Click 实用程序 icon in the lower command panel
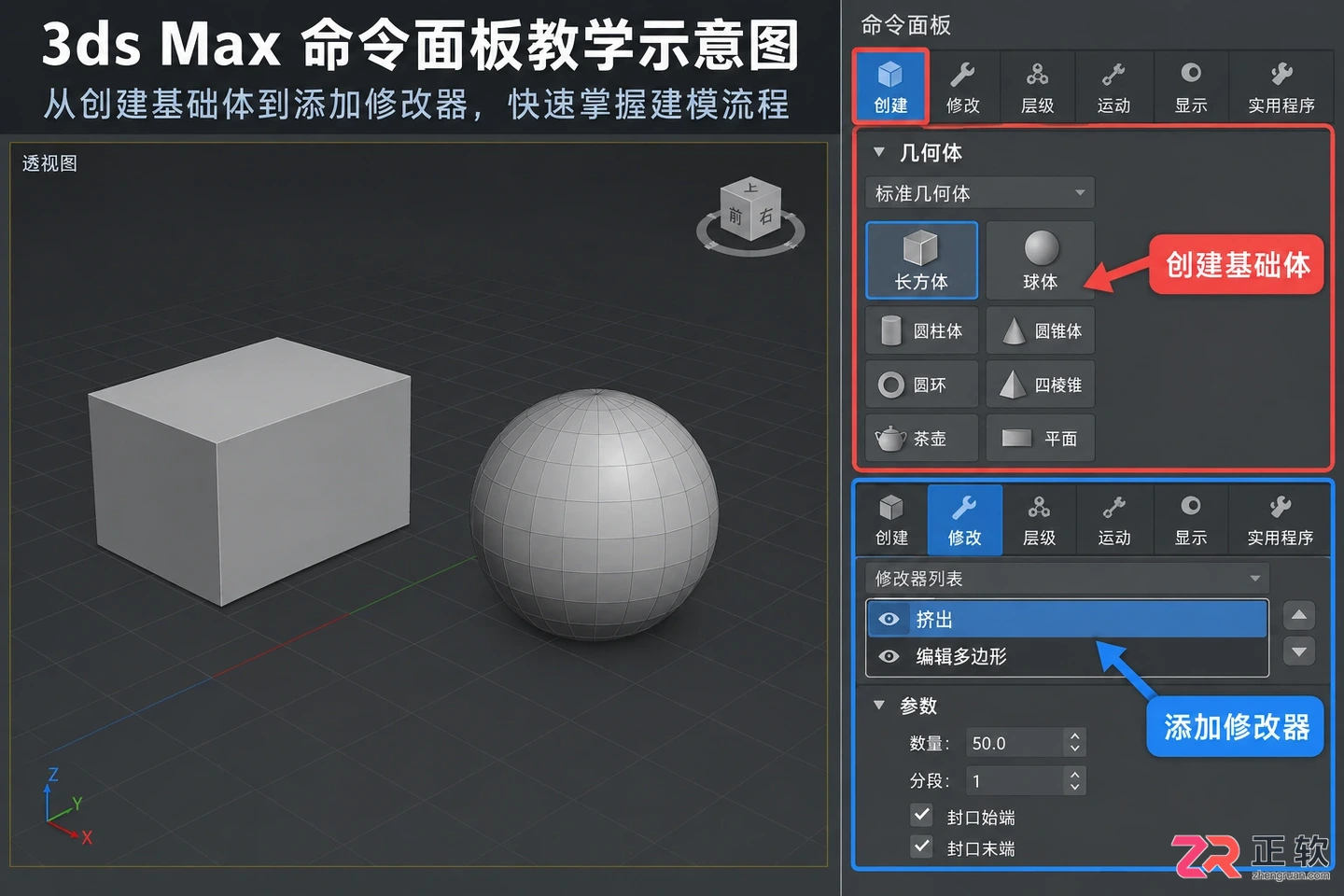 1280,520
